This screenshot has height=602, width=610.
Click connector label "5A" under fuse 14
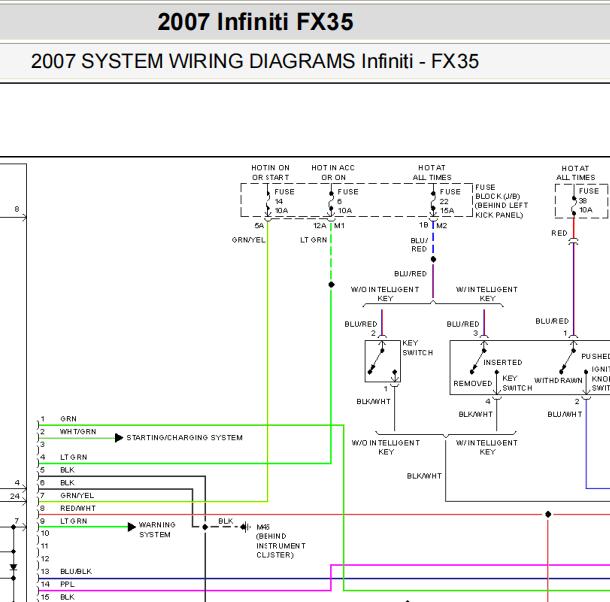(259, 226)
